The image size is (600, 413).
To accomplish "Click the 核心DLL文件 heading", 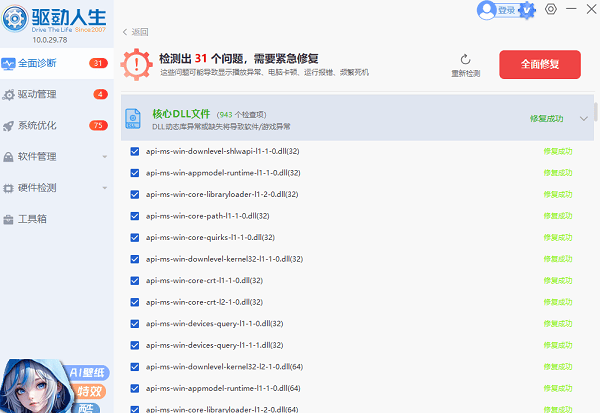I will tap(181, 114).
